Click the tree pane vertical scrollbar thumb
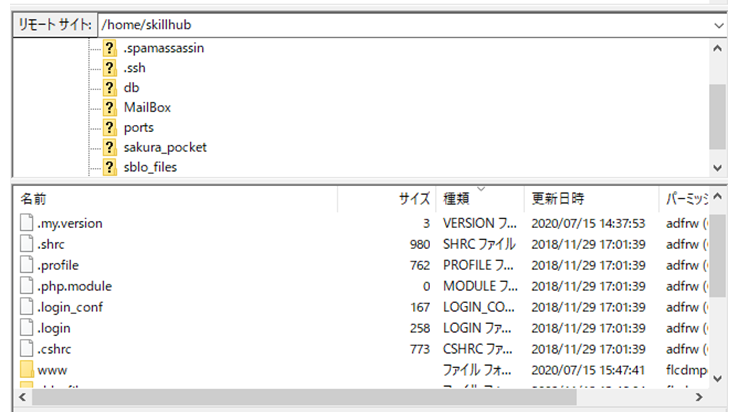Image resolution: width=736 pixels, height=418 pixels. 717,117
